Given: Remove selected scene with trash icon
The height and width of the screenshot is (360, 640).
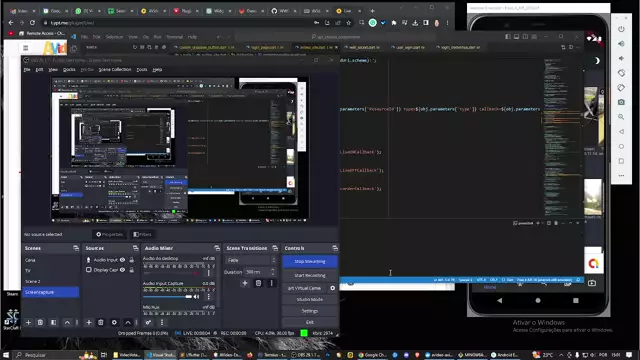Looking at the screenshot, I should click(40, 322).
